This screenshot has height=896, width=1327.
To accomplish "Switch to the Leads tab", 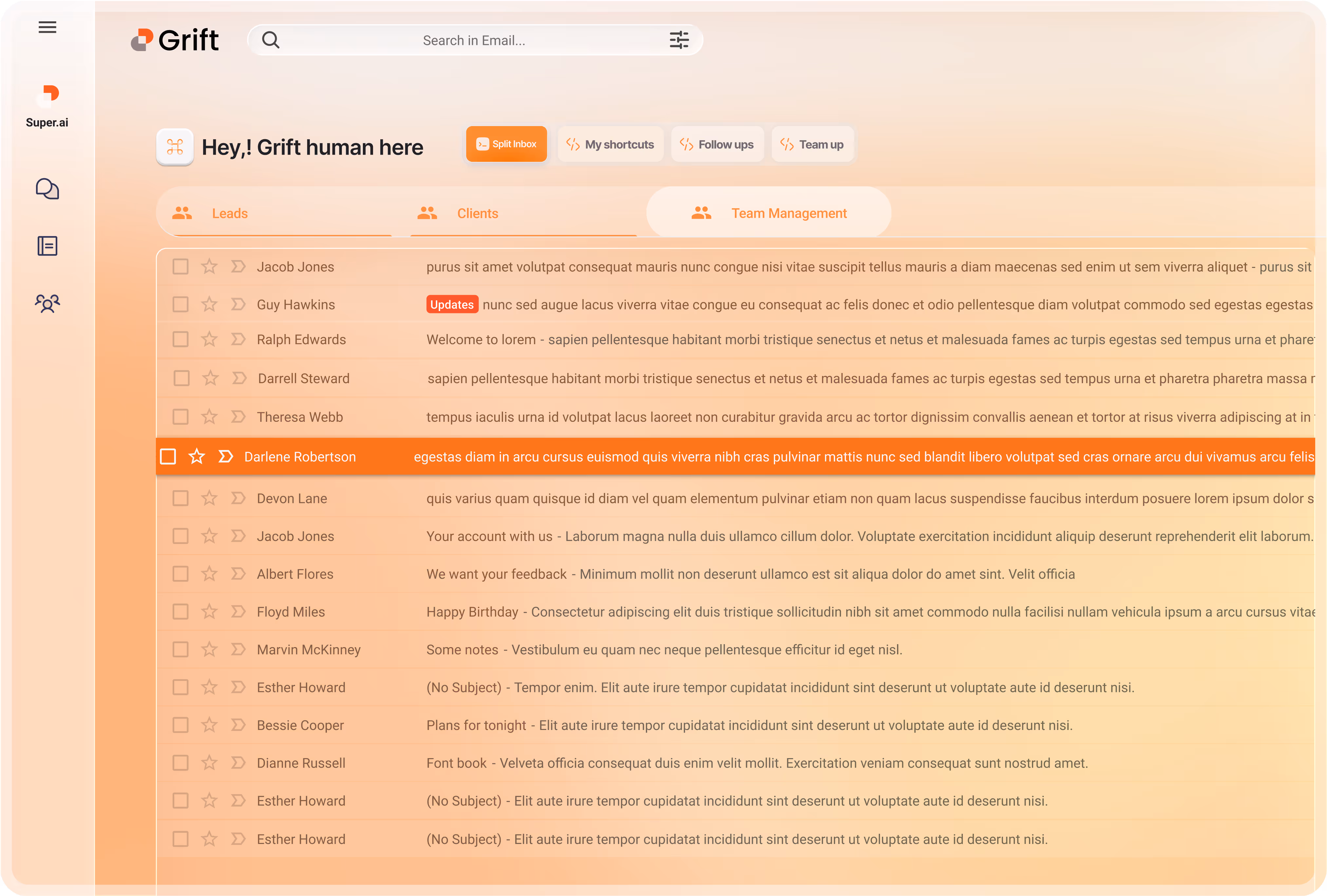I will point(230,214).
